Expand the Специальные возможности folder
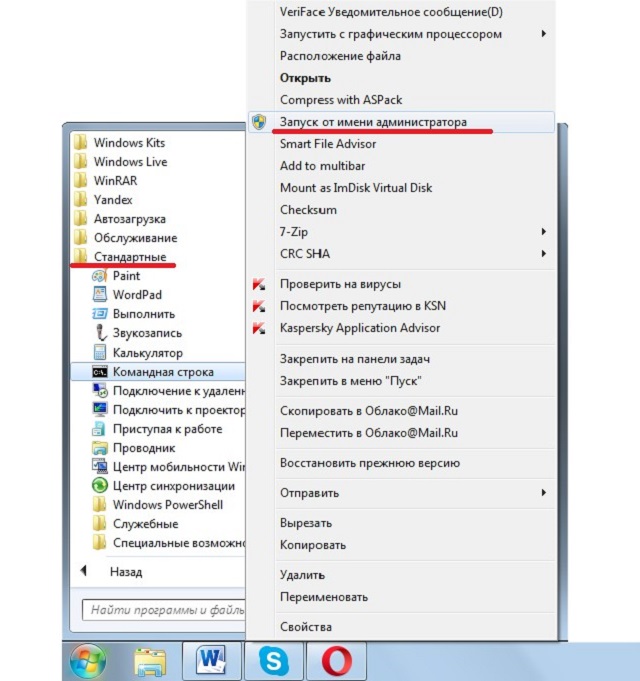The image size is (640, 681). click(179, 543)
